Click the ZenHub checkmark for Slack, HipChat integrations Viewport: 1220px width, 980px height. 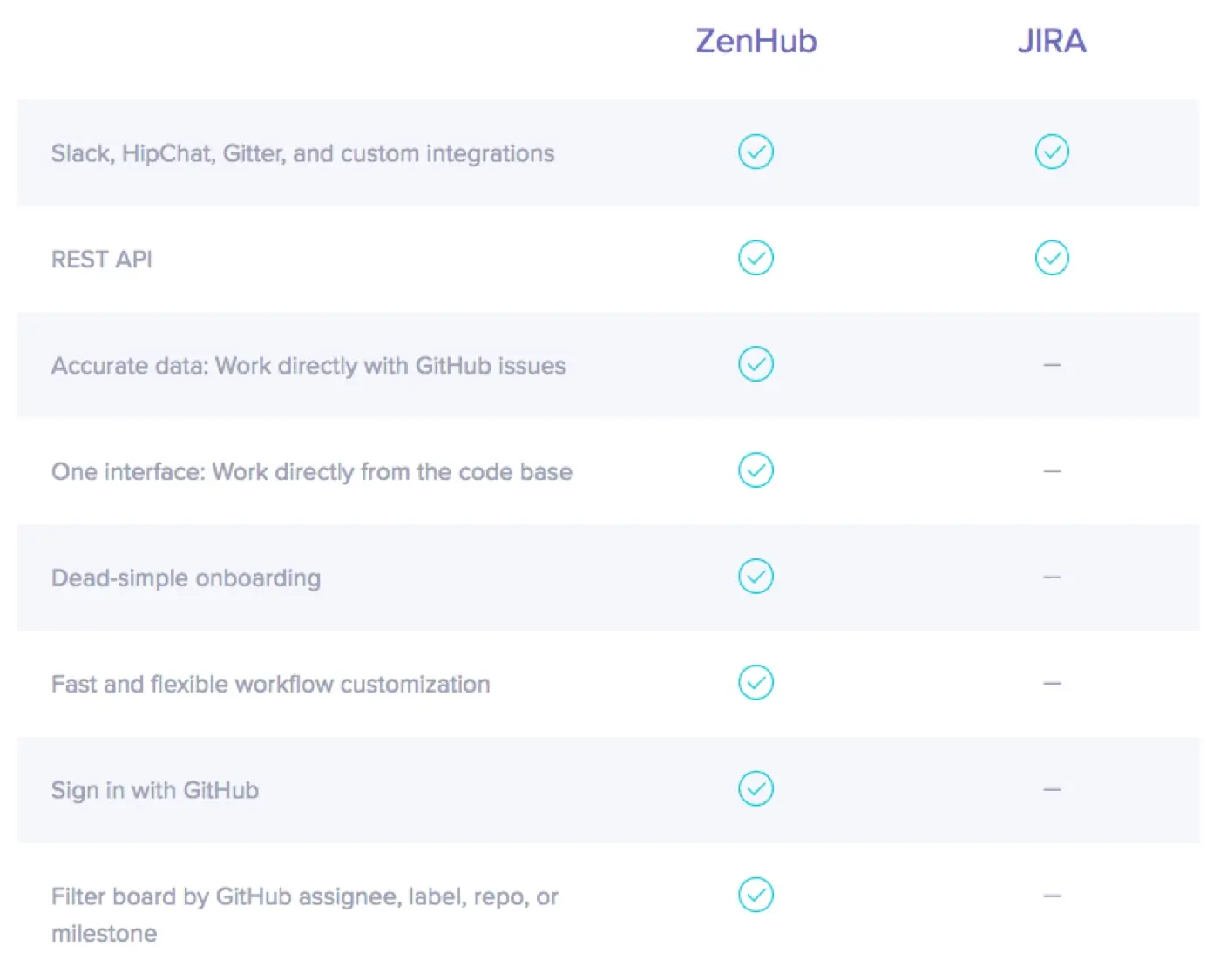(x=756, y=152)
